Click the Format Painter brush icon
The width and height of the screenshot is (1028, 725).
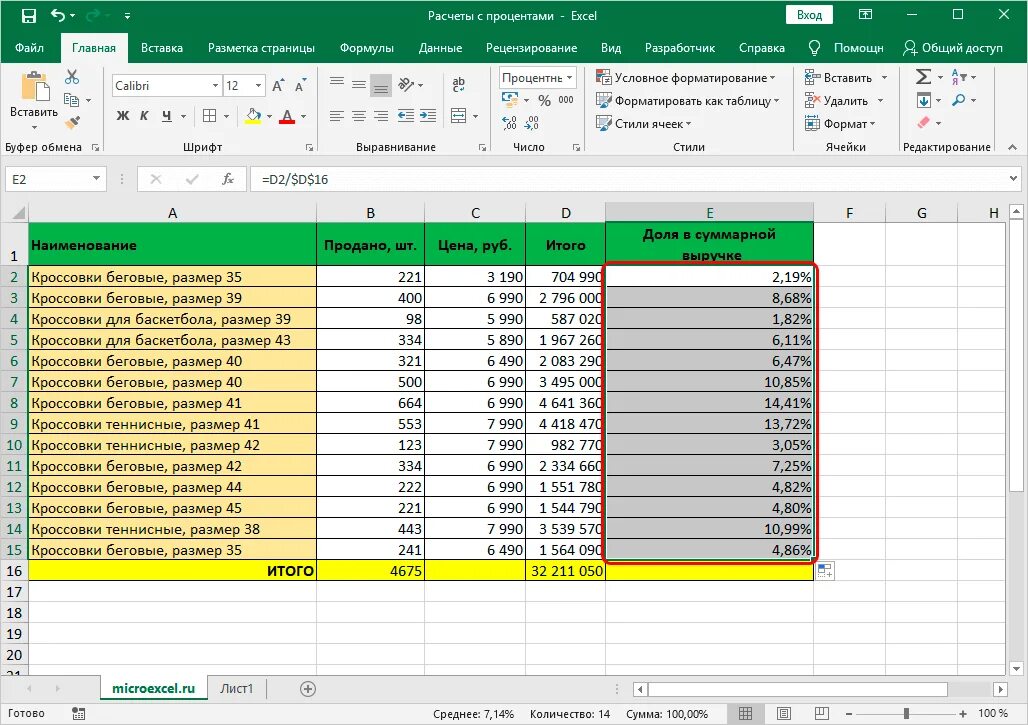[x=72, y=123]
